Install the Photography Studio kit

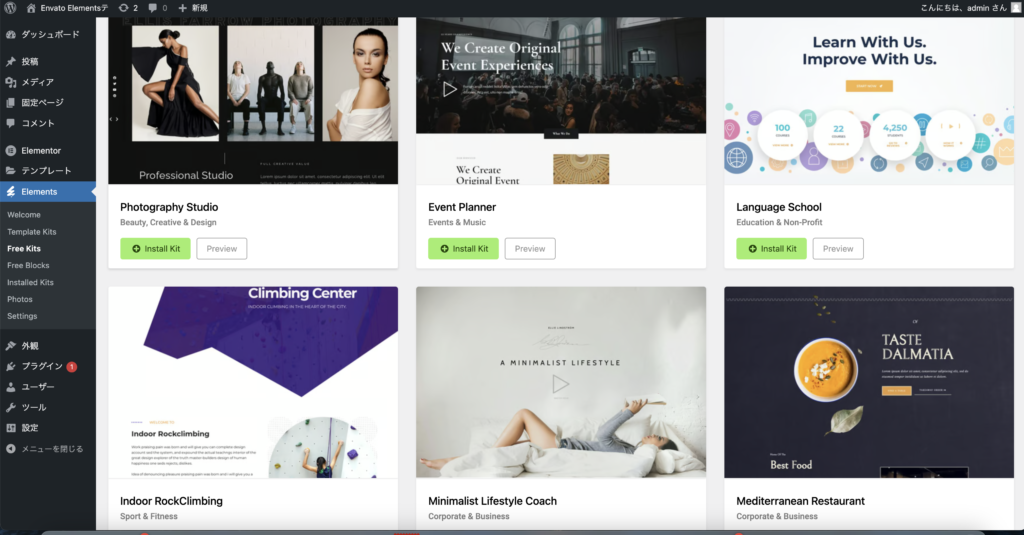coord(155,248)
